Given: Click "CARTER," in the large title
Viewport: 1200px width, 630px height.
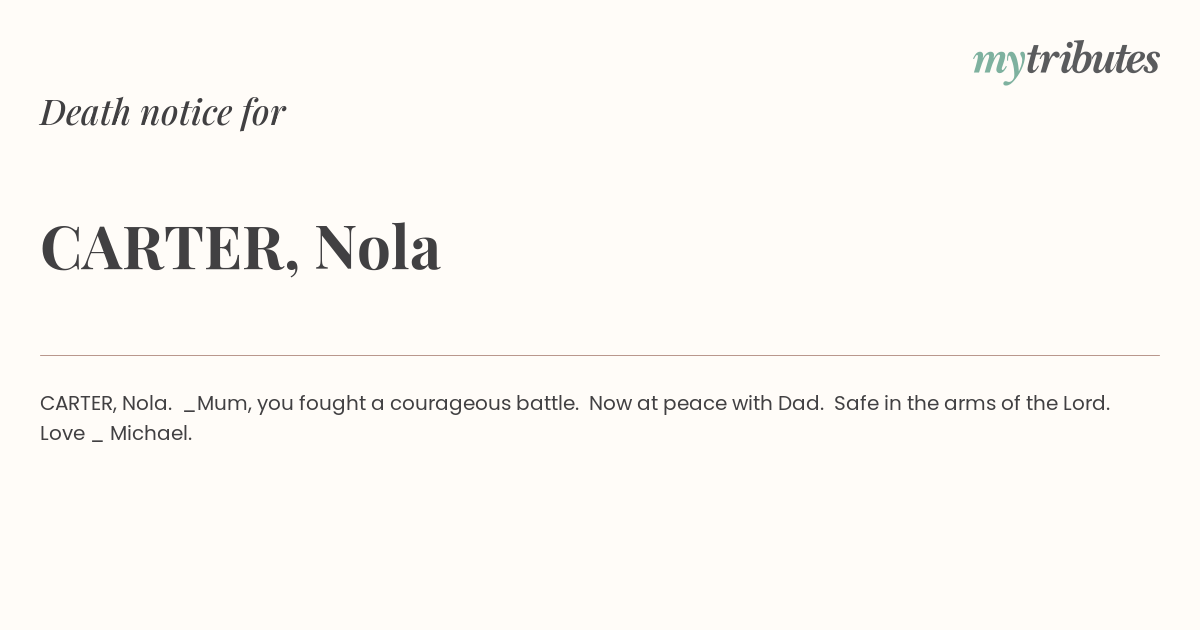Looking at the screenshot, I should (170, 248).
